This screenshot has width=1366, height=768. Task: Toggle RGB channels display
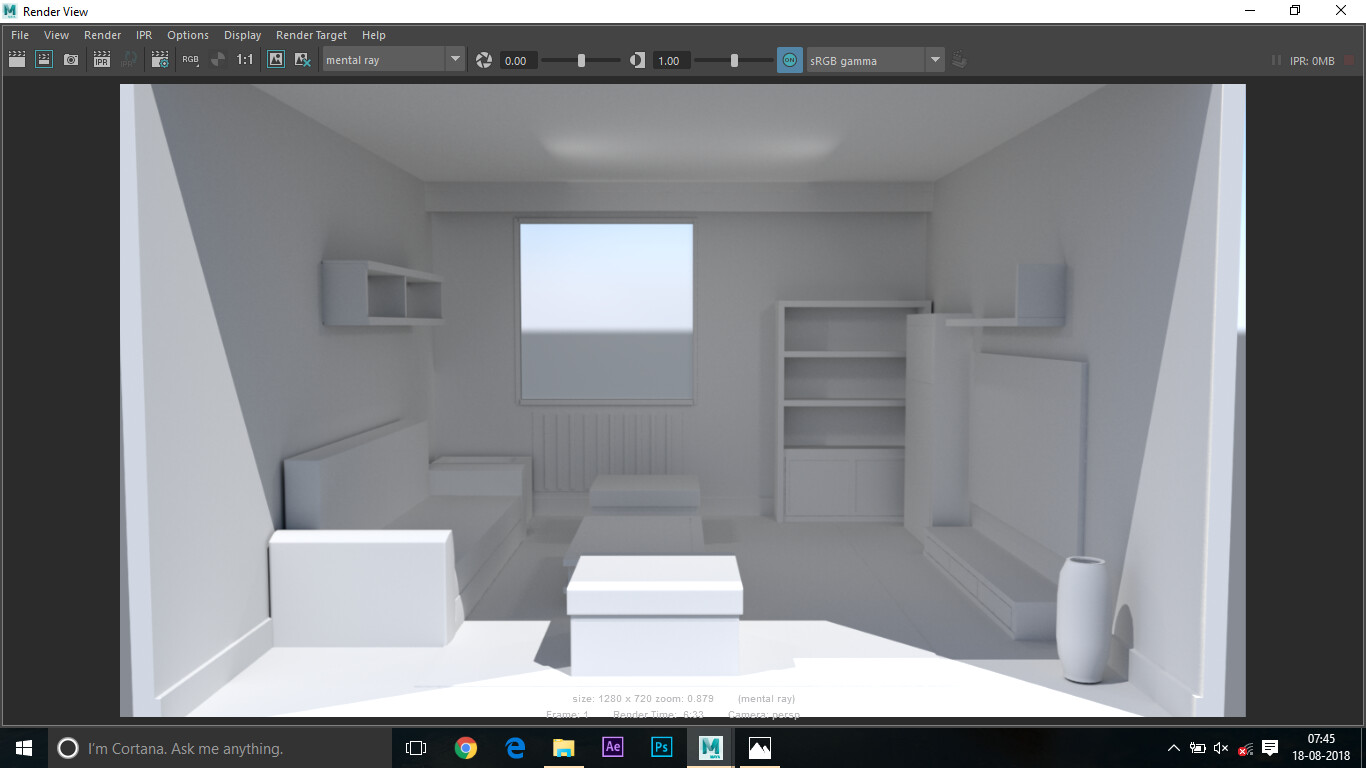[x=190, y=59]
